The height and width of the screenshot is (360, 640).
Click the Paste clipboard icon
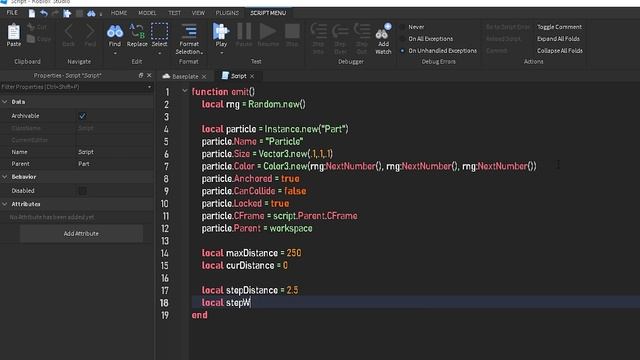pyautogui.click(x=13, y=32)
